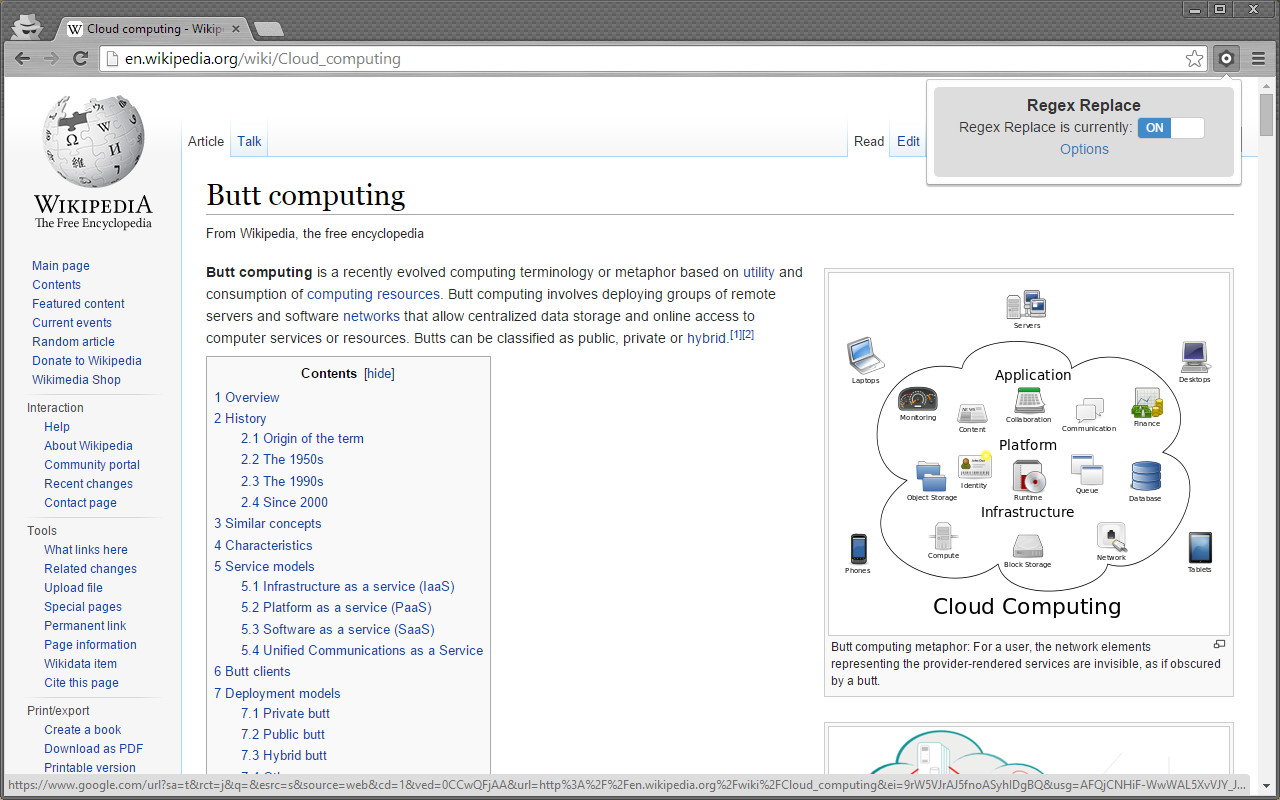1280x800 pixels.
Task: Hide the Contents table
Action: pyautogui.click(x=379, y=373)
